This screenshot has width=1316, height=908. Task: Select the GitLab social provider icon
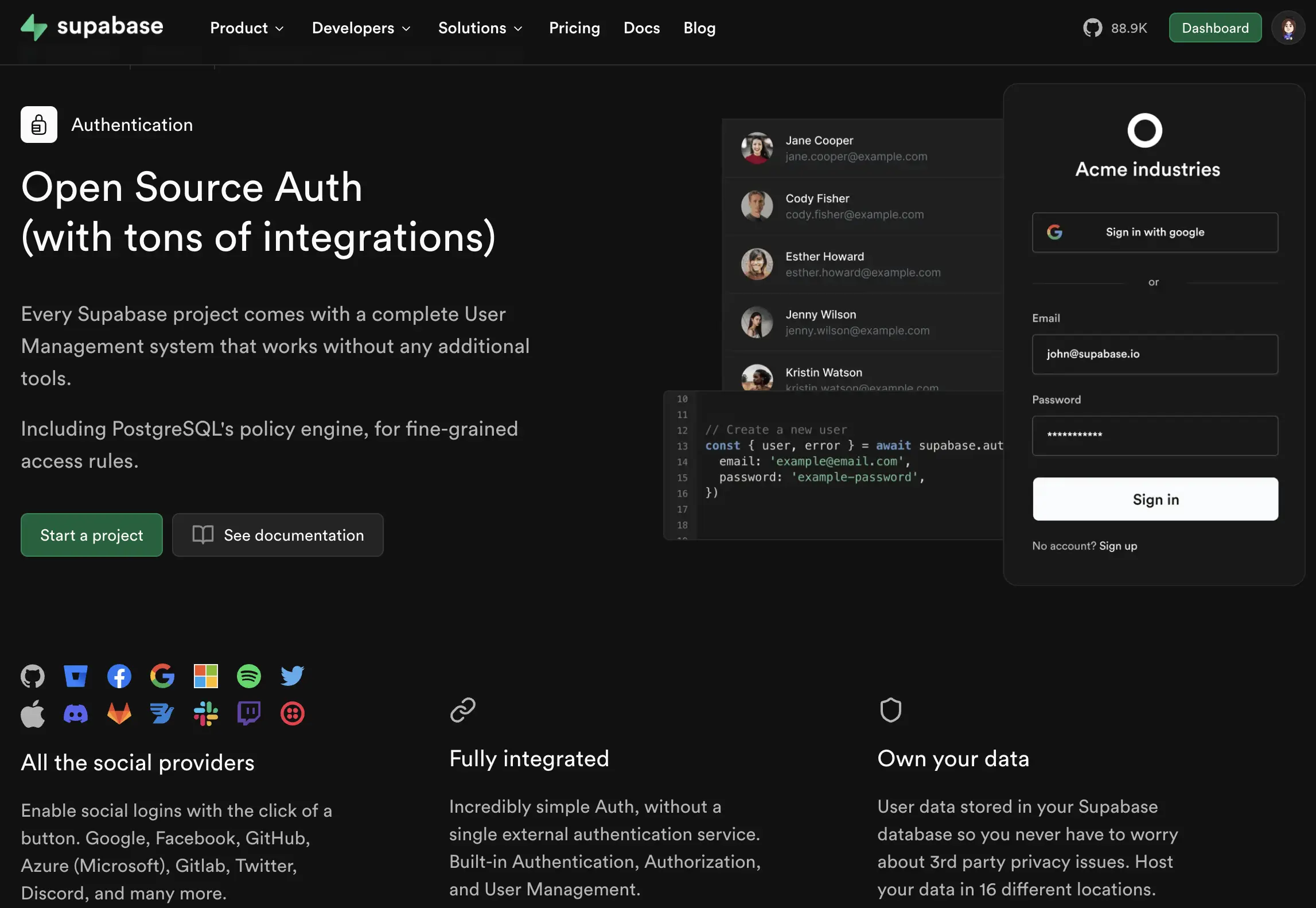click(x=119, y=713)
